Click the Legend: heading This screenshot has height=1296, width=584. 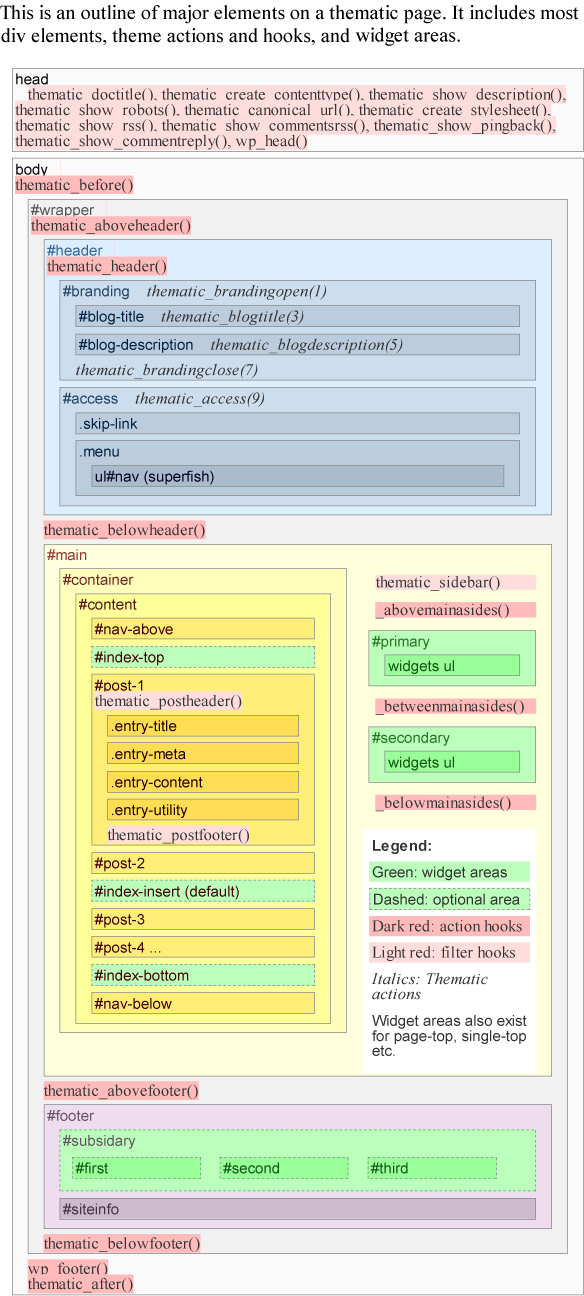(402, 845)
